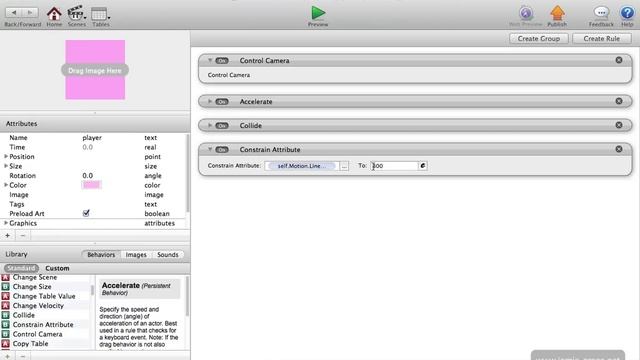The width and height of the screenshot is (640, 360).
Task: Remove the Constrain Attribute behavior
Action: 619,149
